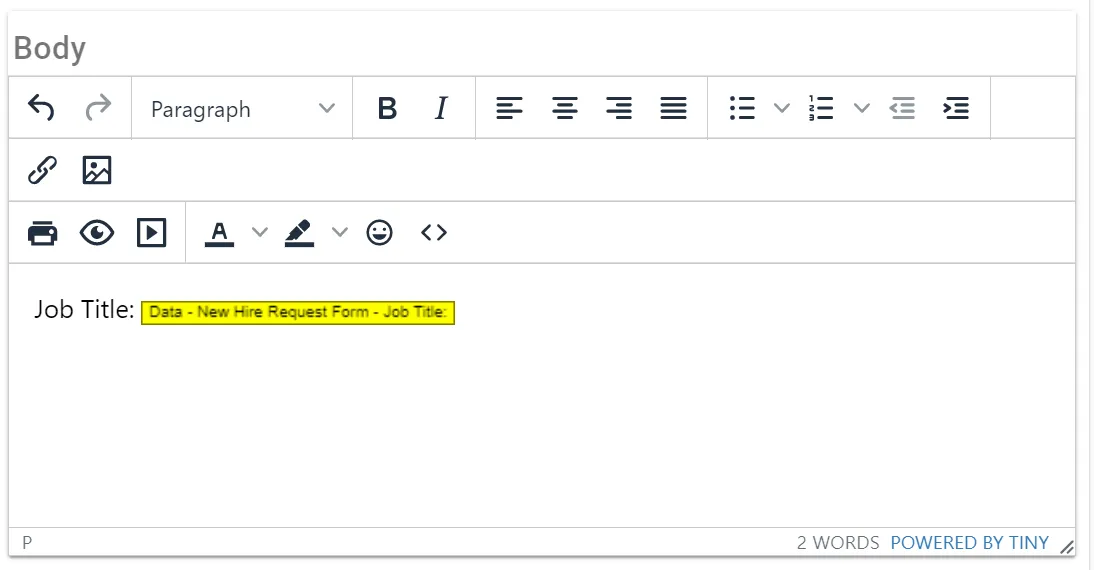Screen dimensions: 1094x570
Task: Toggle Bold formatting
Action: (x=387, y=108)
